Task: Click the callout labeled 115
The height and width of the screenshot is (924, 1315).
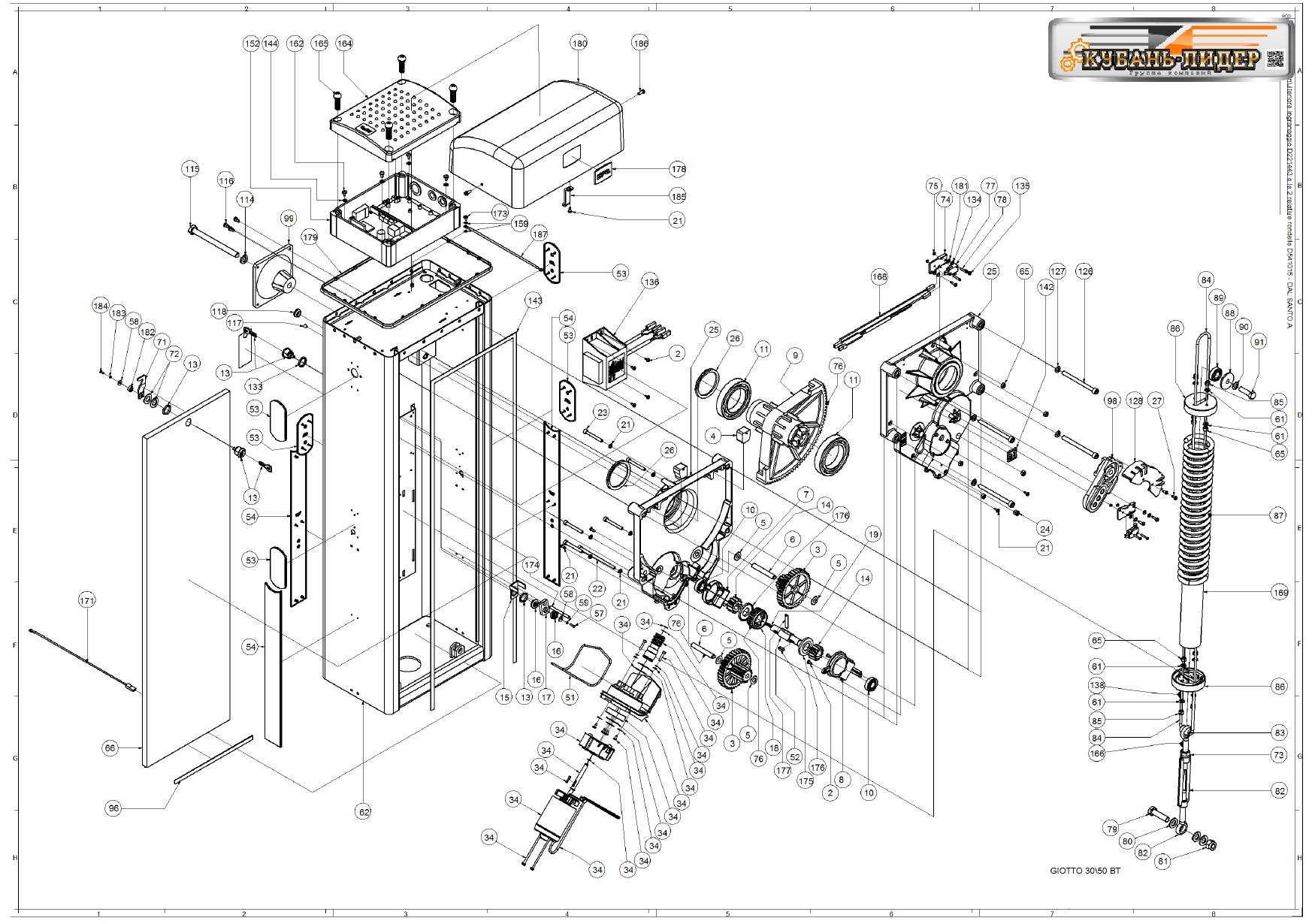Action: pyautogui.click(x=191, y=170)
